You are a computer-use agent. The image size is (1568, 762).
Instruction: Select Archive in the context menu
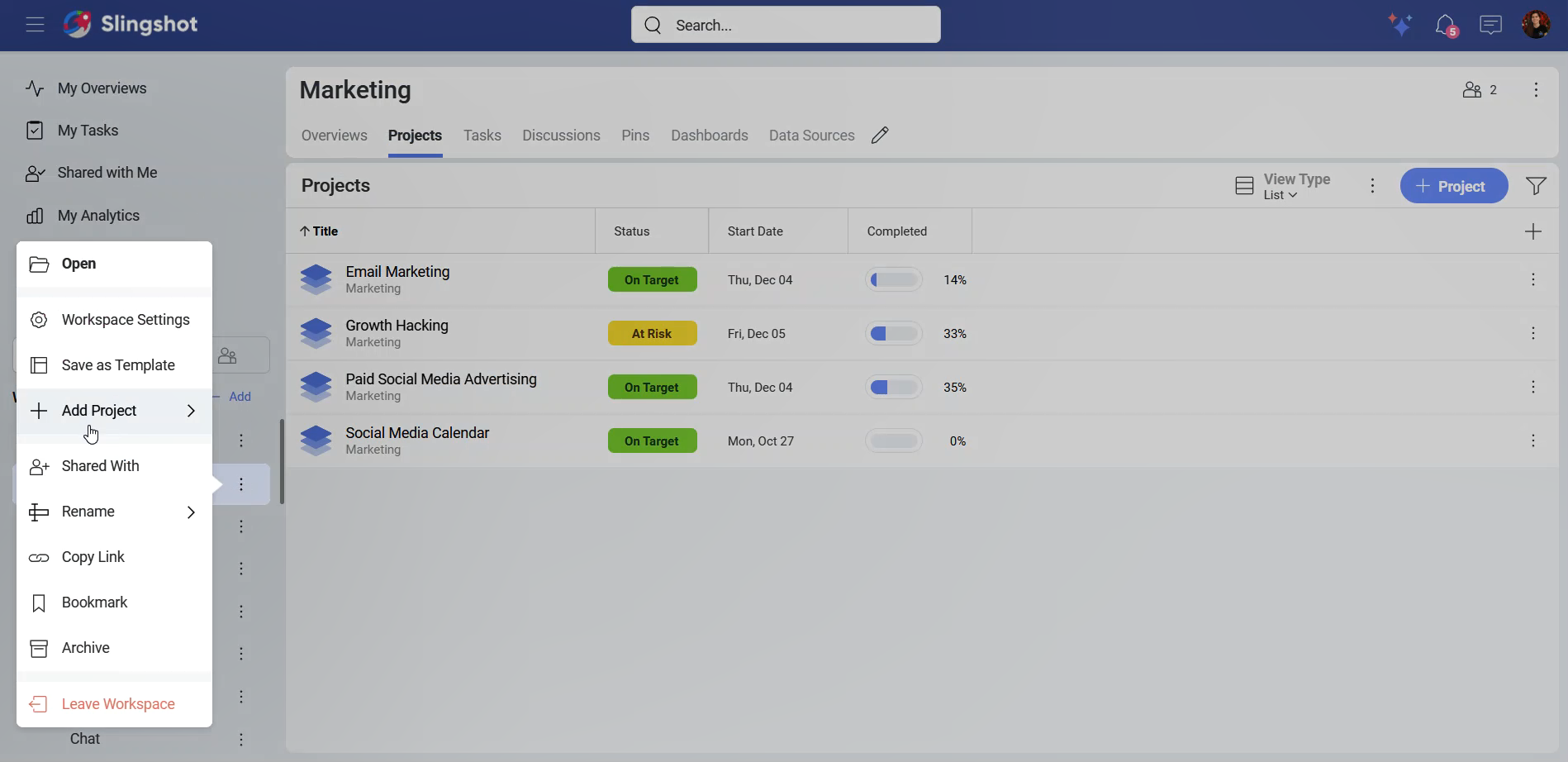[x=114, y=648]
